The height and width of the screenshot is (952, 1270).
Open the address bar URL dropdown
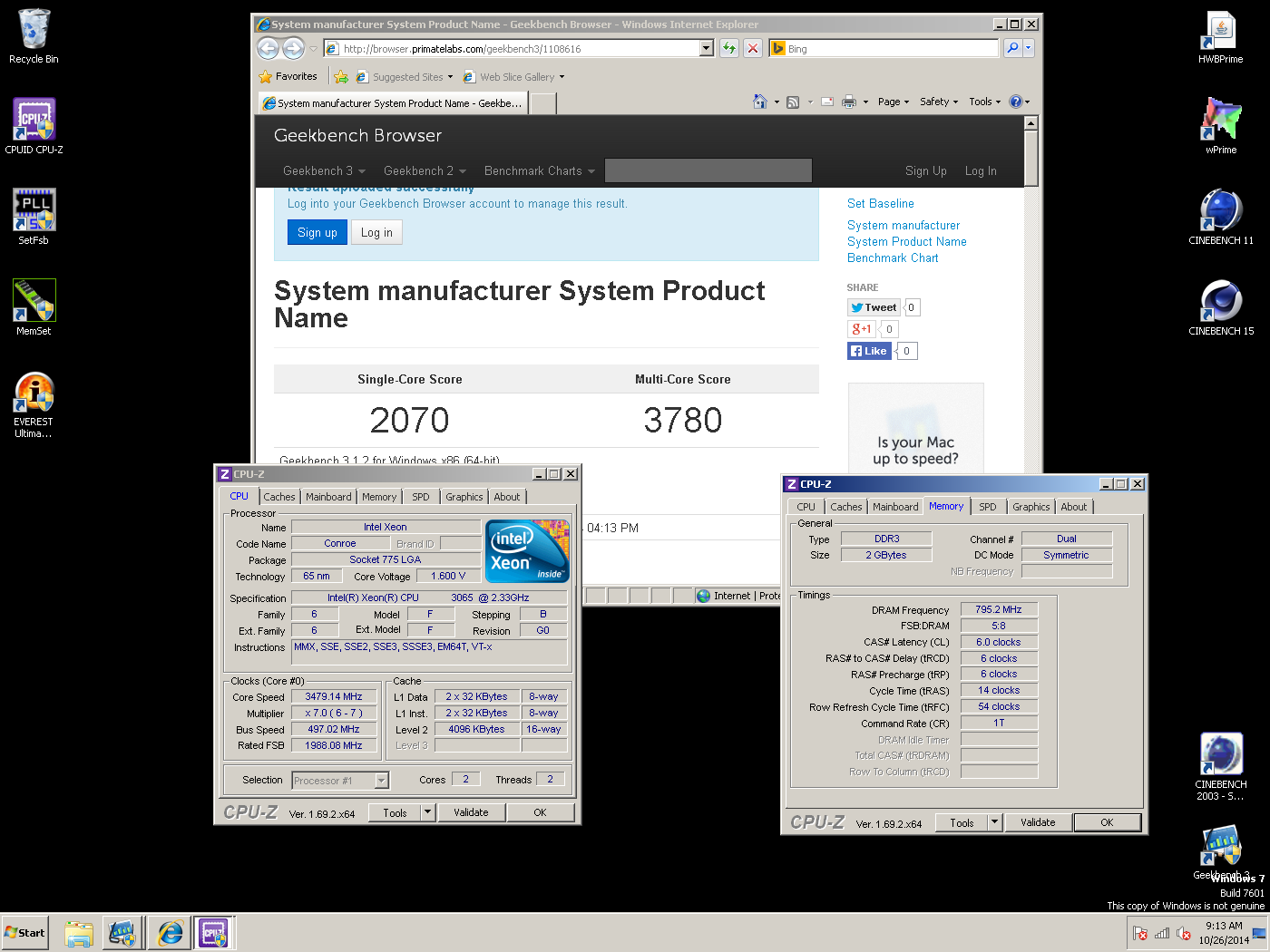[x=707, y=48]
